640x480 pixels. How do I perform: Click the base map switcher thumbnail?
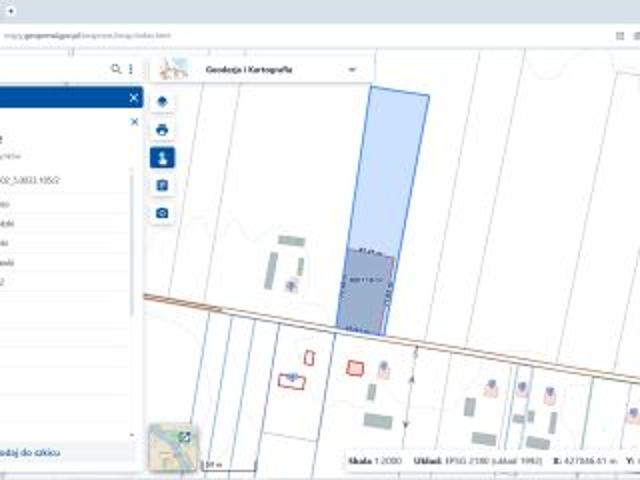tap(172, 447)
